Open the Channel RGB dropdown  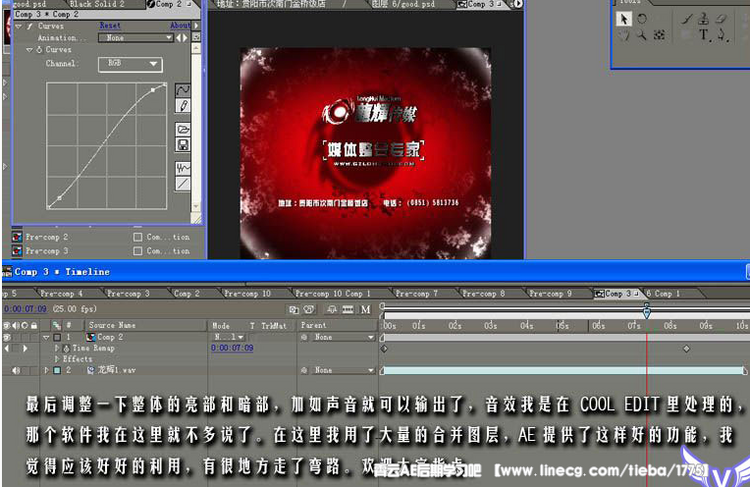pos(130,64)
